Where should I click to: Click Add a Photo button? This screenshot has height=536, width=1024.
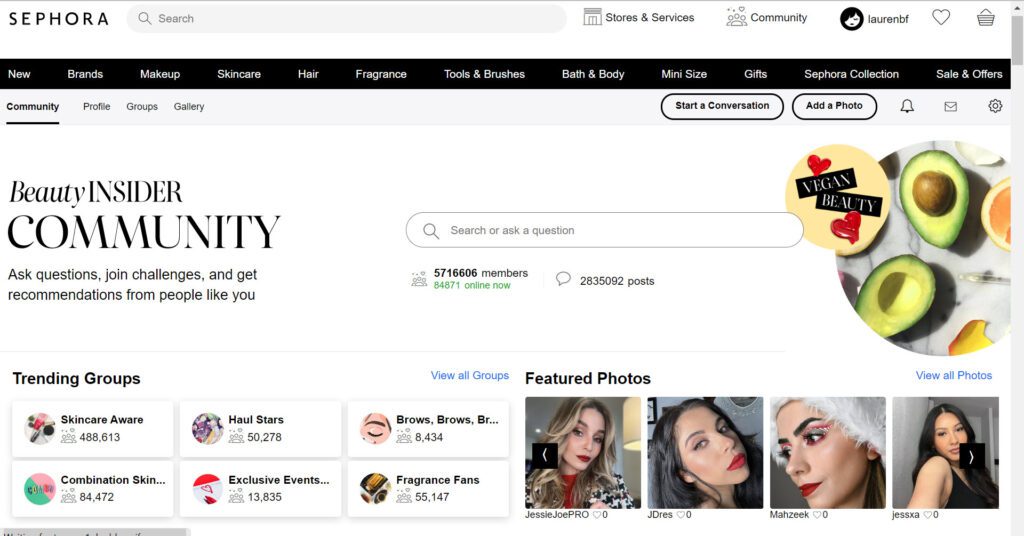tap(834, 106)
